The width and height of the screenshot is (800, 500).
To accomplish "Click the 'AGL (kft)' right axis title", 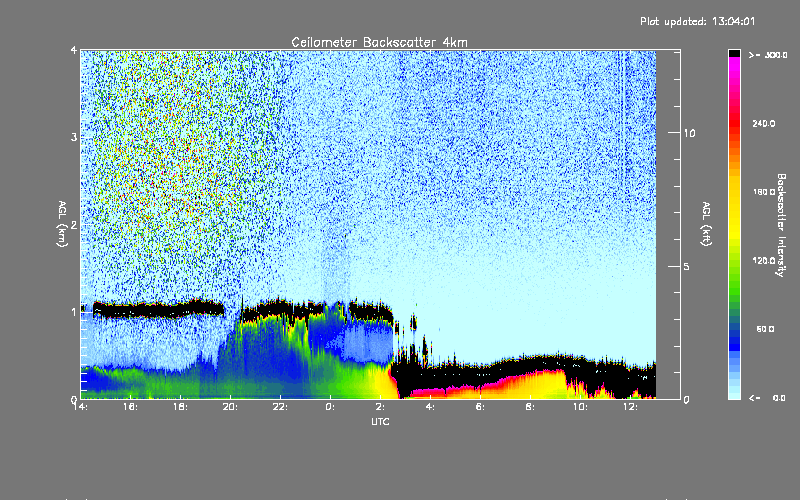I will [x=706, y=224].
